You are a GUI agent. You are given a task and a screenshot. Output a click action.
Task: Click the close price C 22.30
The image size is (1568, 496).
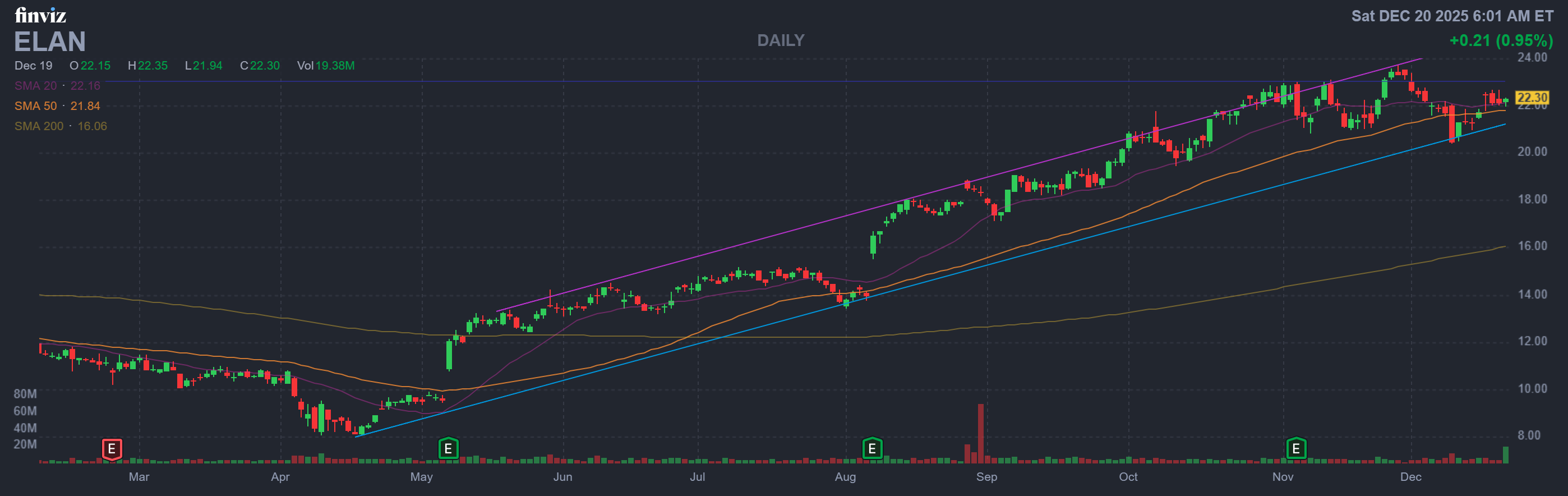260,65
